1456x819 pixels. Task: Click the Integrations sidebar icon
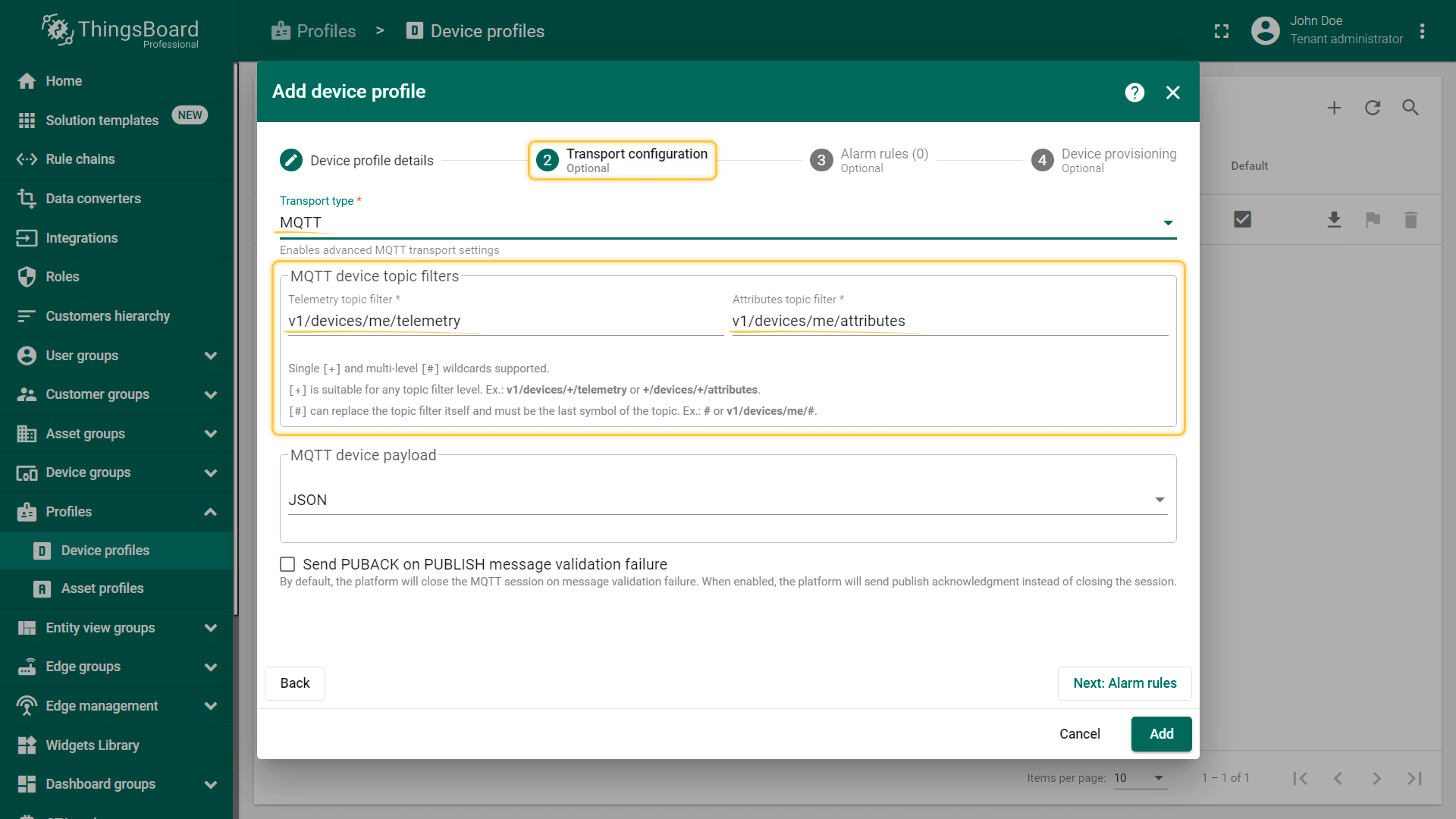(27, 238)
